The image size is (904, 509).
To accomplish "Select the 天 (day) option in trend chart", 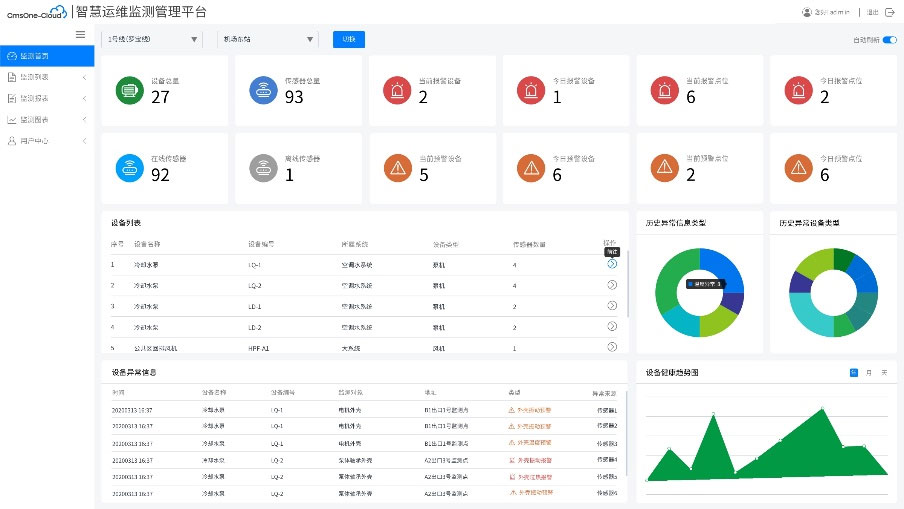I will [883, 372].
